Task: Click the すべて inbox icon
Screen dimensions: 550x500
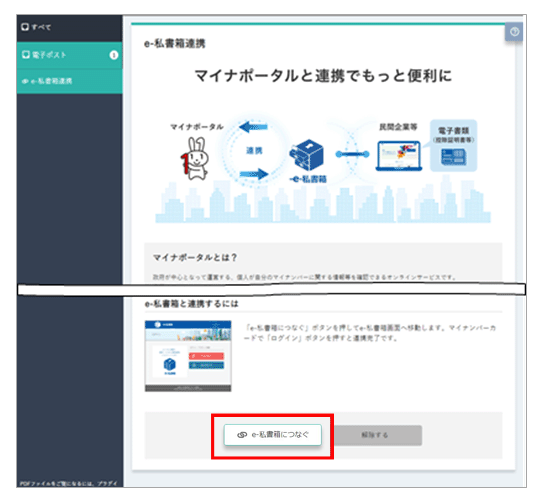Action: coord(25,27)
